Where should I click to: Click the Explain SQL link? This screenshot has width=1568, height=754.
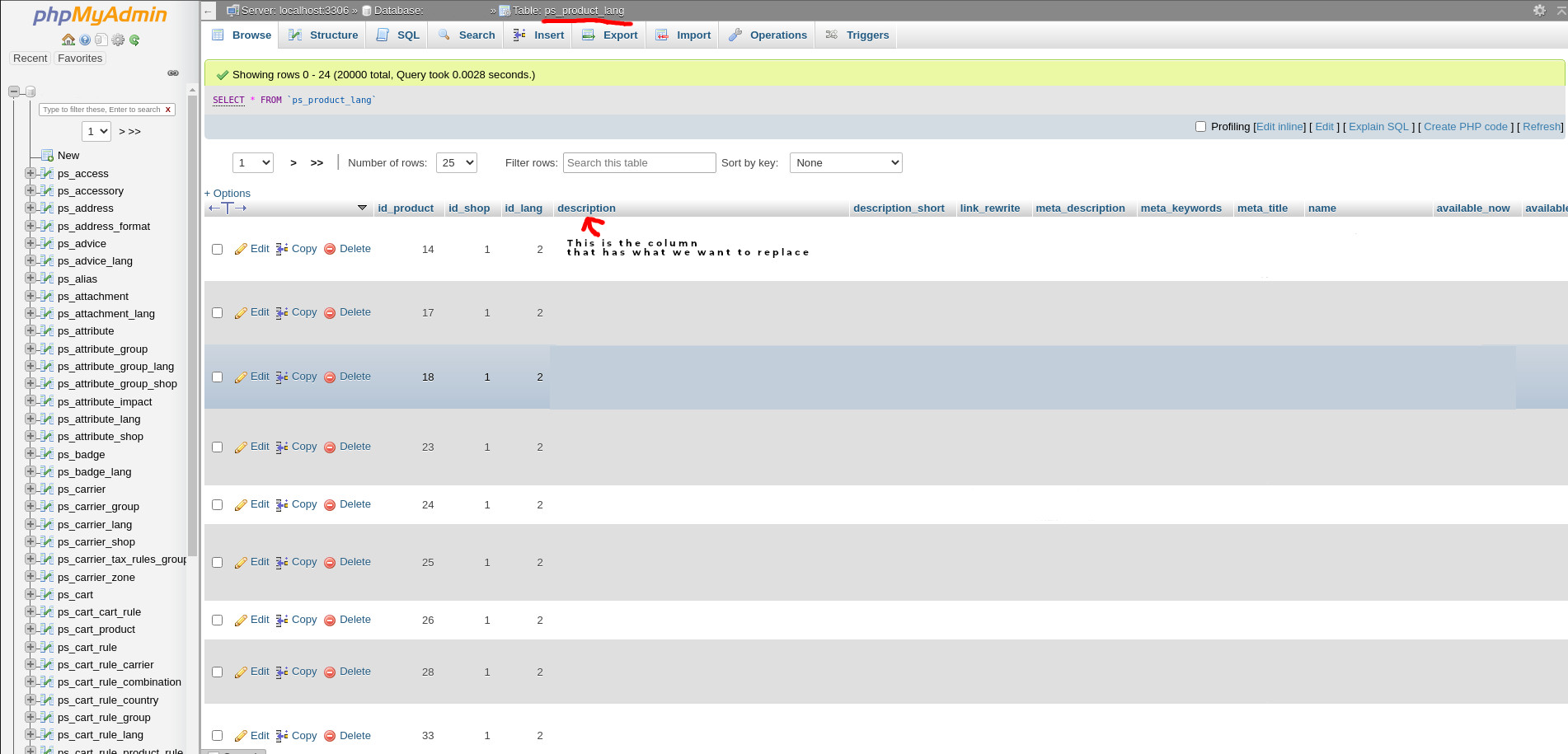click(1378, 126)
